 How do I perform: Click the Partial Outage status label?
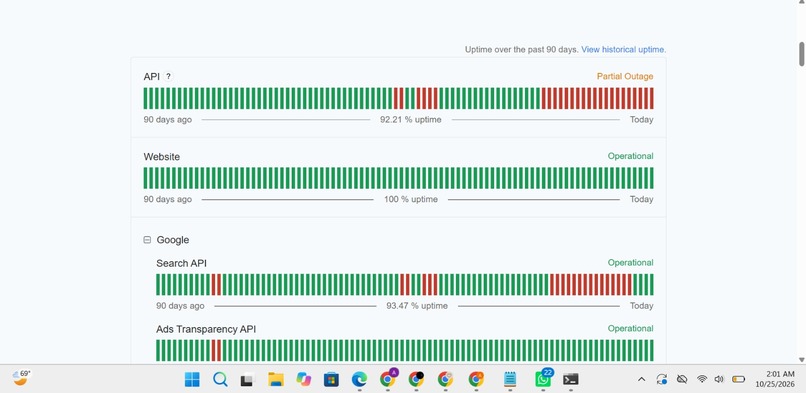click(x=625, y=77)
